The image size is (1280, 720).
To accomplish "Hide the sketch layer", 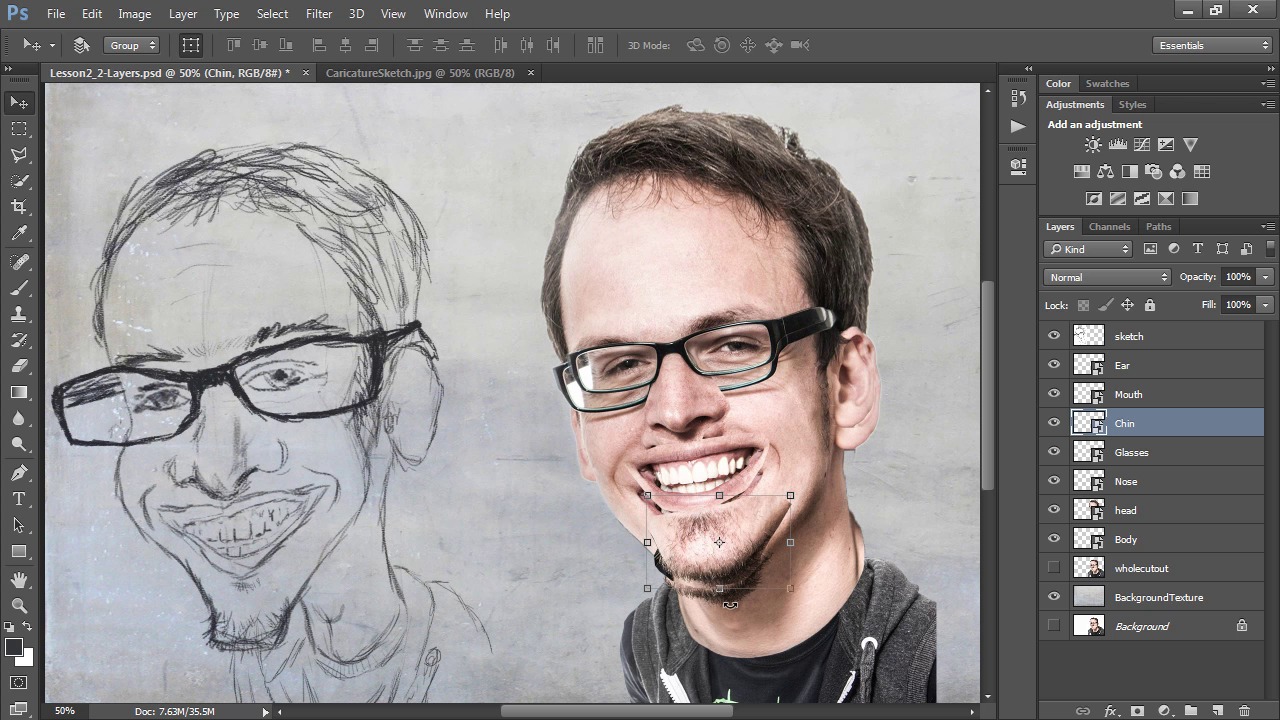I will 1054,336.
